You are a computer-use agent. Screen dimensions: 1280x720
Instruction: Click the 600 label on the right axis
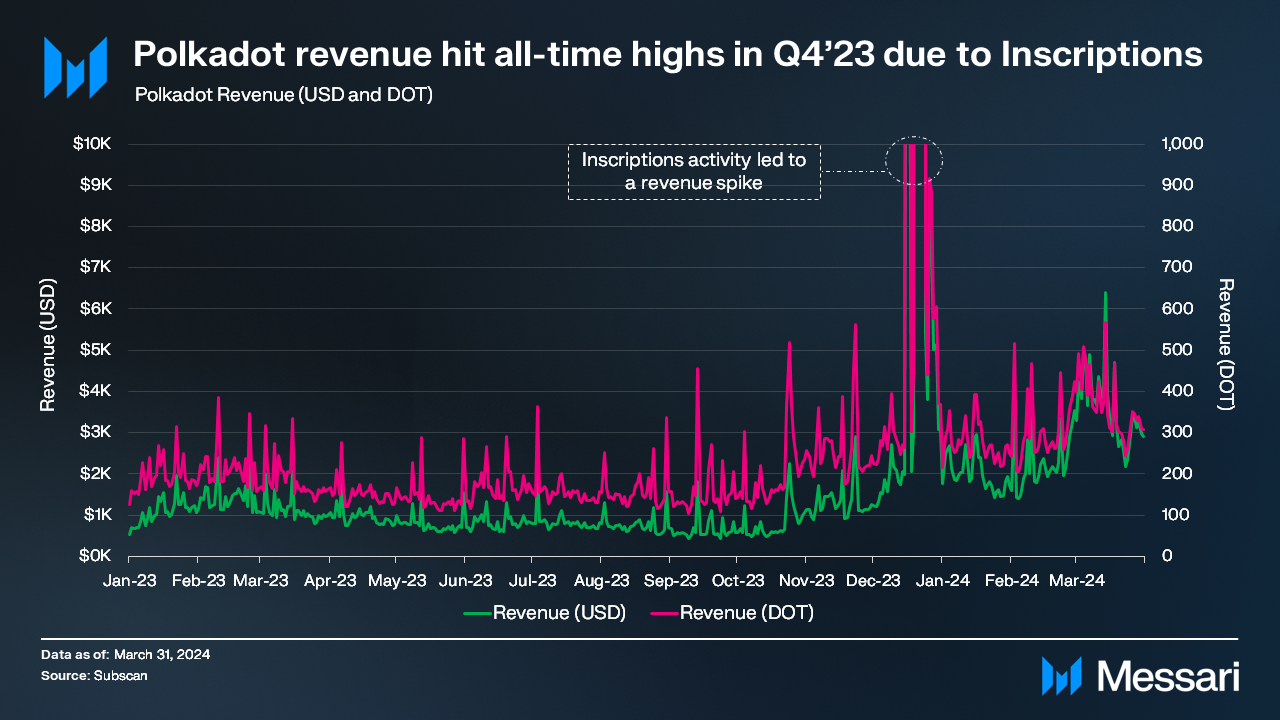pos(1175,308)
